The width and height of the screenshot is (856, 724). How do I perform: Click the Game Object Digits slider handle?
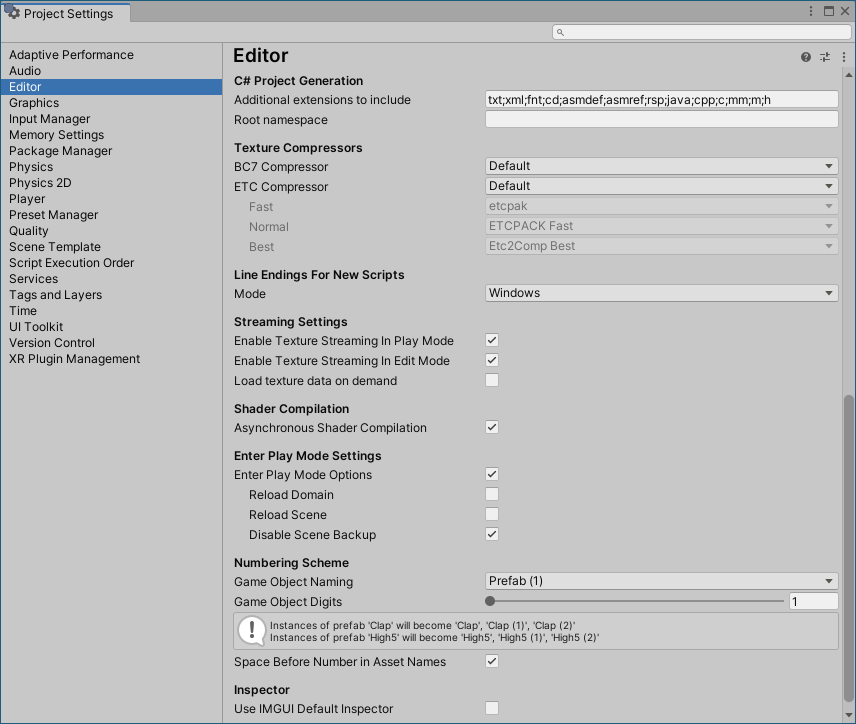490,601
